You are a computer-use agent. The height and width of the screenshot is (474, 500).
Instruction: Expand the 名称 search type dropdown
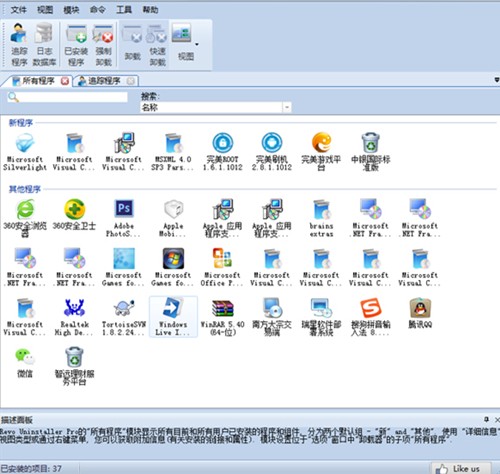pos(287,107)
